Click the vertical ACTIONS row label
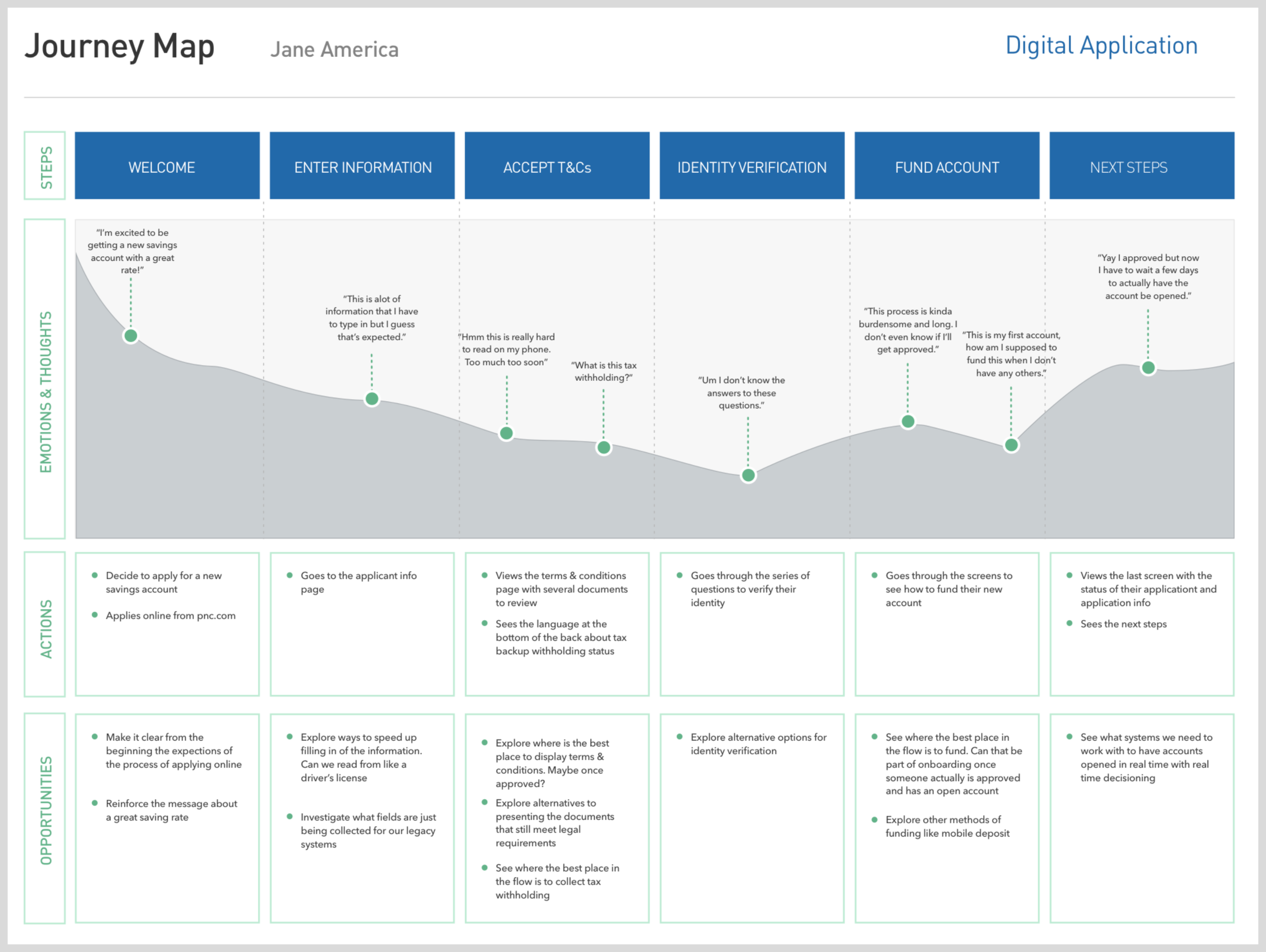The image size is (1266, 952). [45, 629]
